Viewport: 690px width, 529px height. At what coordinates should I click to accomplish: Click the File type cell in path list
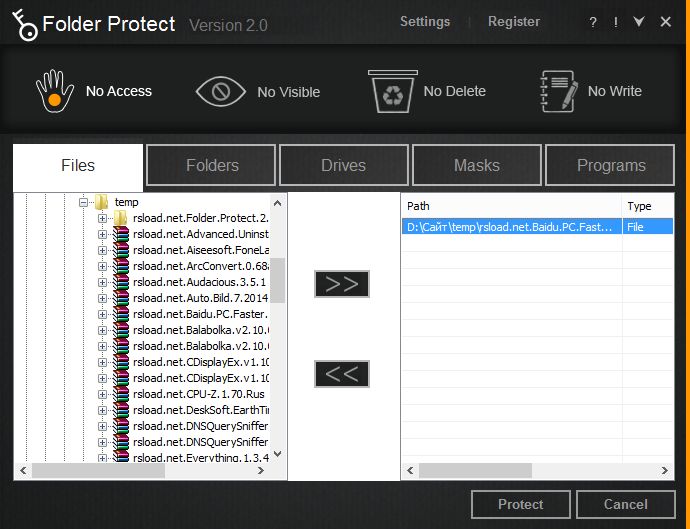pos(648,227)
